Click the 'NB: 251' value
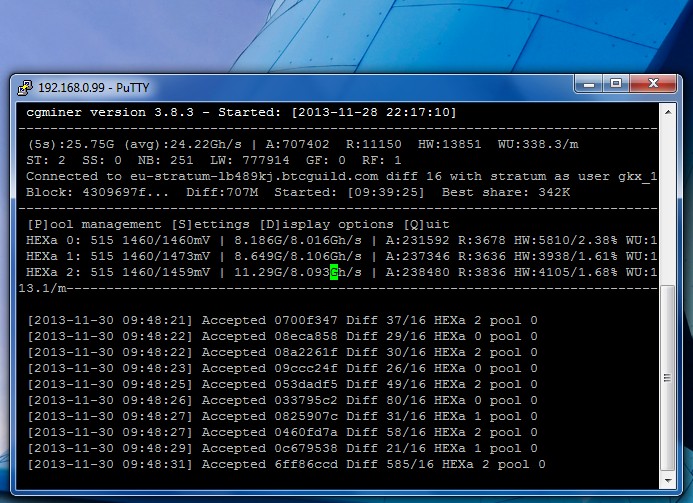 coord(165,160)
